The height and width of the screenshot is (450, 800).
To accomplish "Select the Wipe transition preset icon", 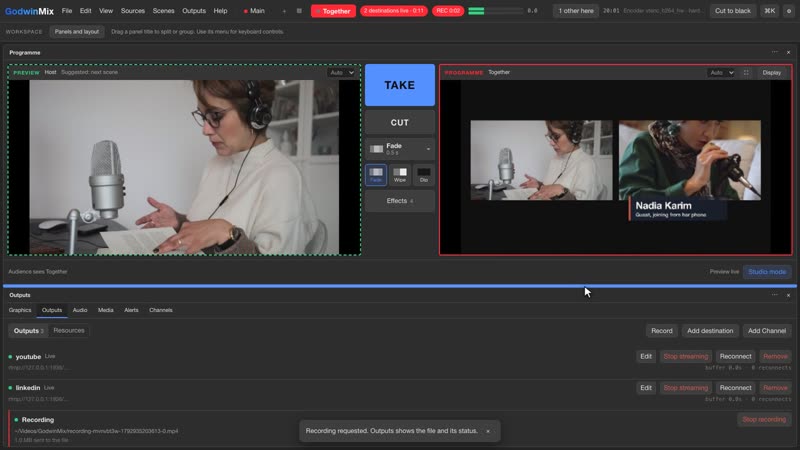I will click(x=400, y=175).
